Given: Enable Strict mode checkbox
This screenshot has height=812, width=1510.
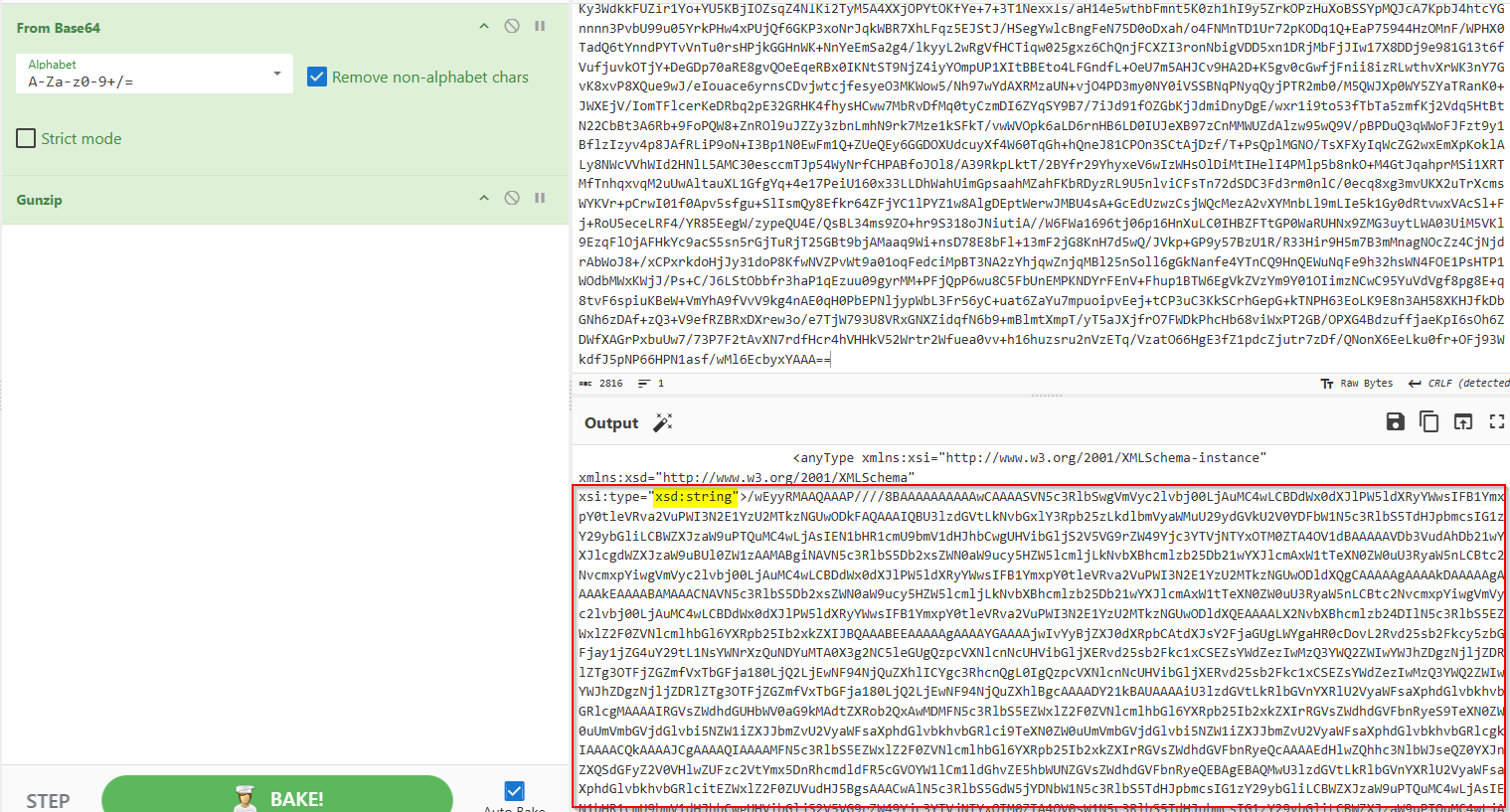Looking at the screenshot, I should pos(27,139).
